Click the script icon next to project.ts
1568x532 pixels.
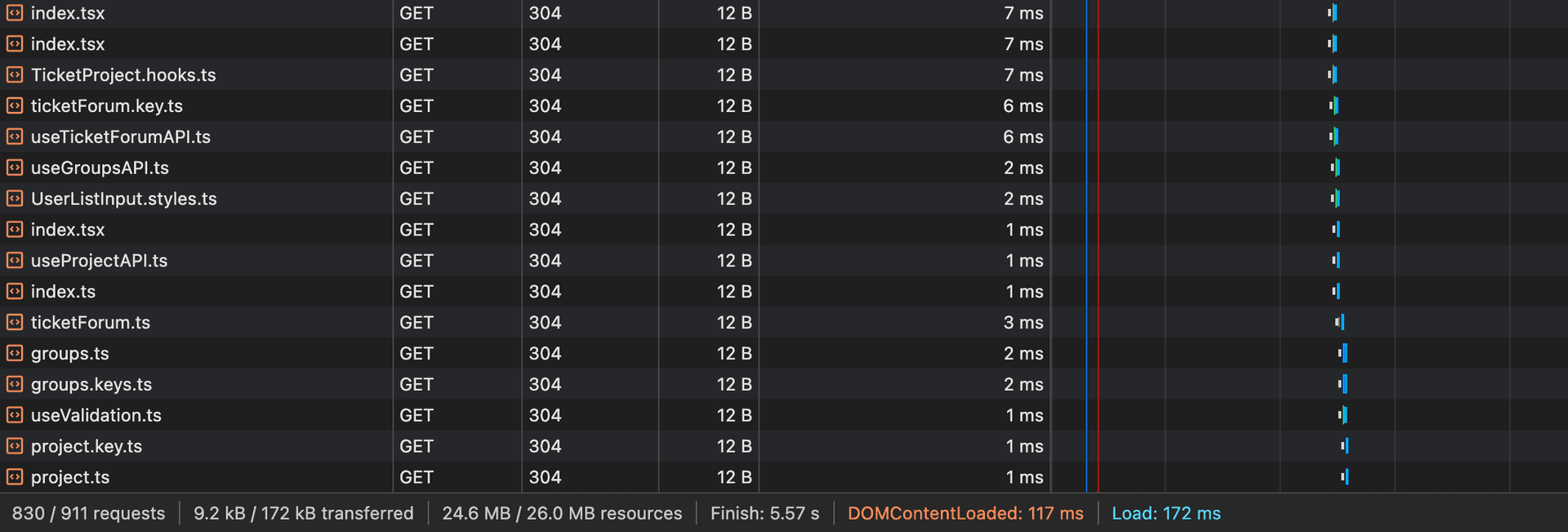pyautogui.click(x=15, y=477)
